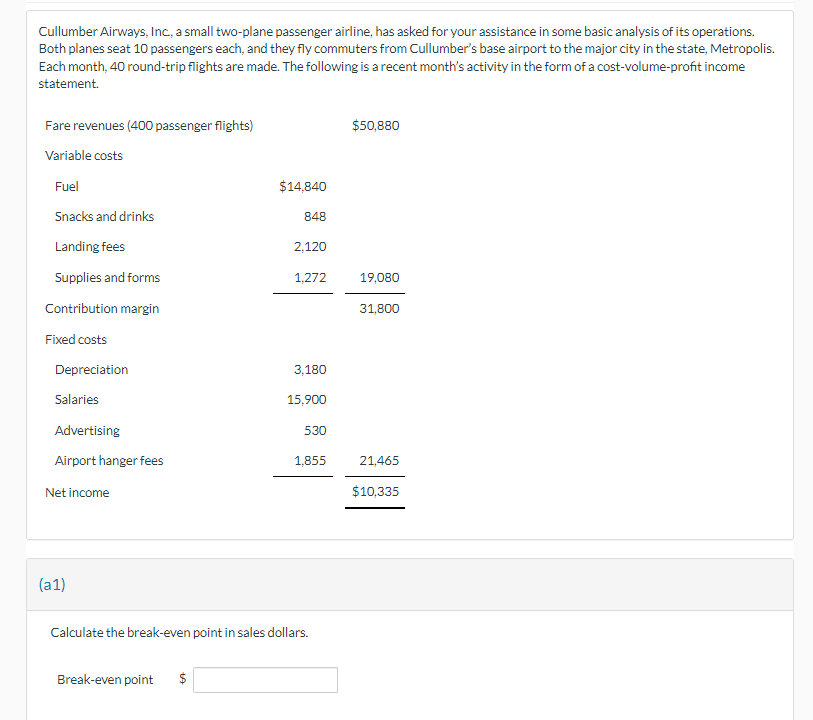Click the 'Net income' label
813x720 pixels.
tap(77, 492)
